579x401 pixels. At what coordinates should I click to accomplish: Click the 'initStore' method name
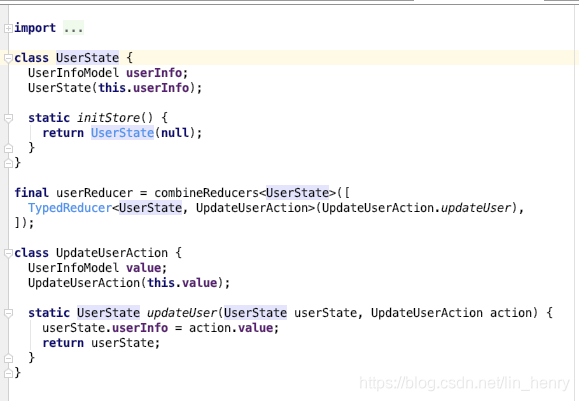pyautogui.click(x=109, y=118)
